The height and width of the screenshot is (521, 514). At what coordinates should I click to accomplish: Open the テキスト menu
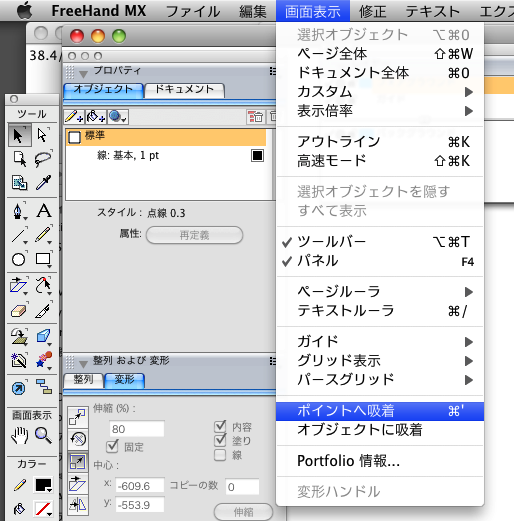point(432,11)
